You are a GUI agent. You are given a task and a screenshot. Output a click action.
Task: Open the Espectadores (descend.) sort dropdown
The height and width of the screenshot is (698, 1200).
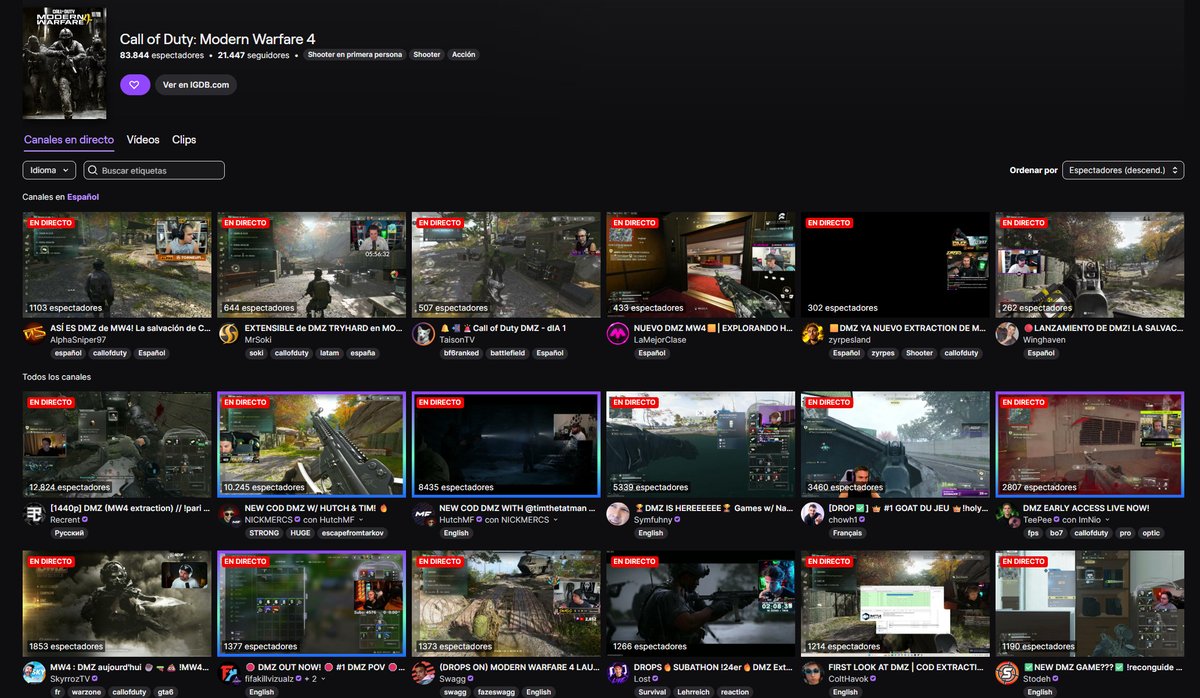(1123, 170)
